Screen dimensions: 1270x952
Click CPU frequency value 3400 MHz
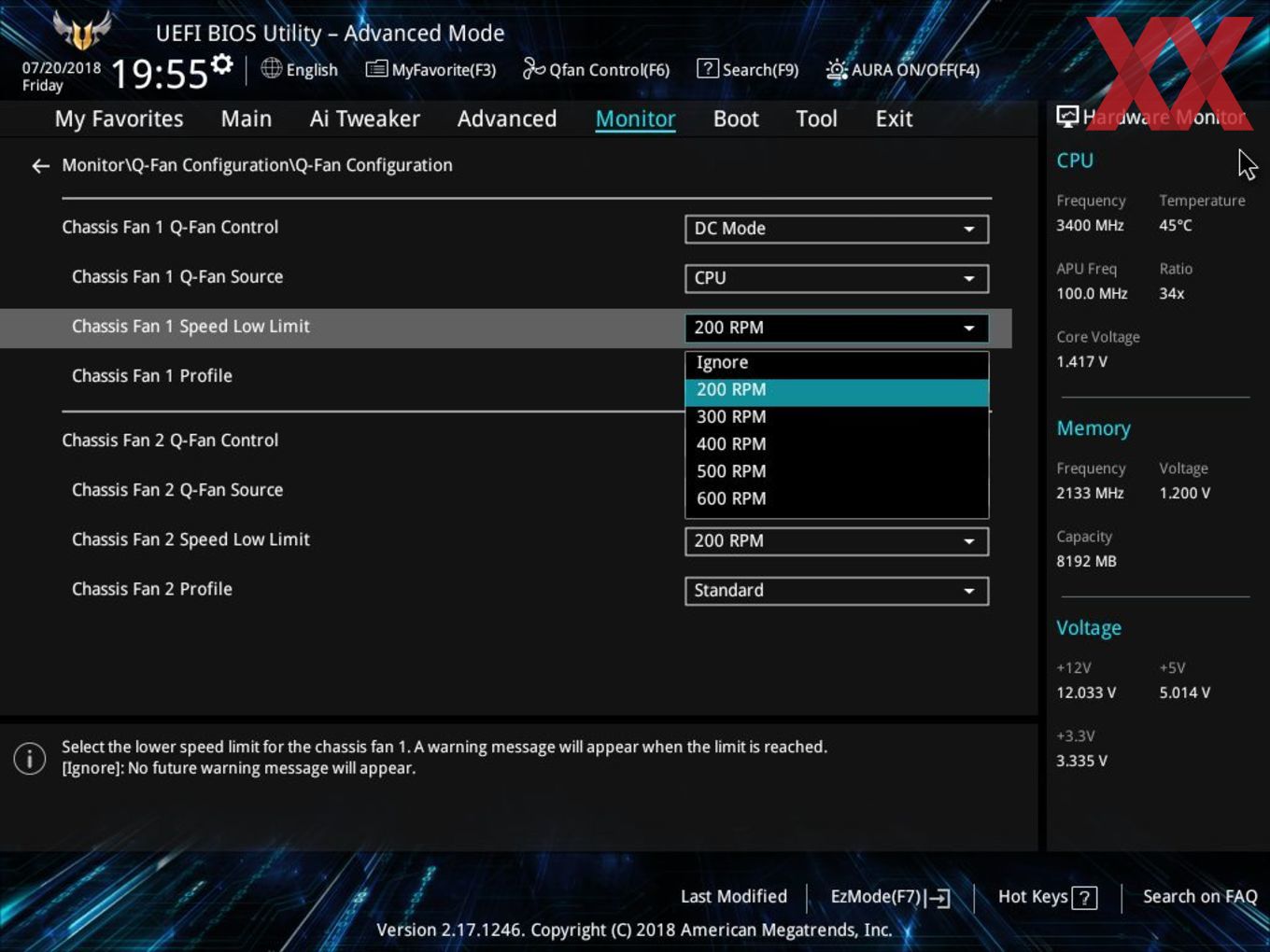1090,226
